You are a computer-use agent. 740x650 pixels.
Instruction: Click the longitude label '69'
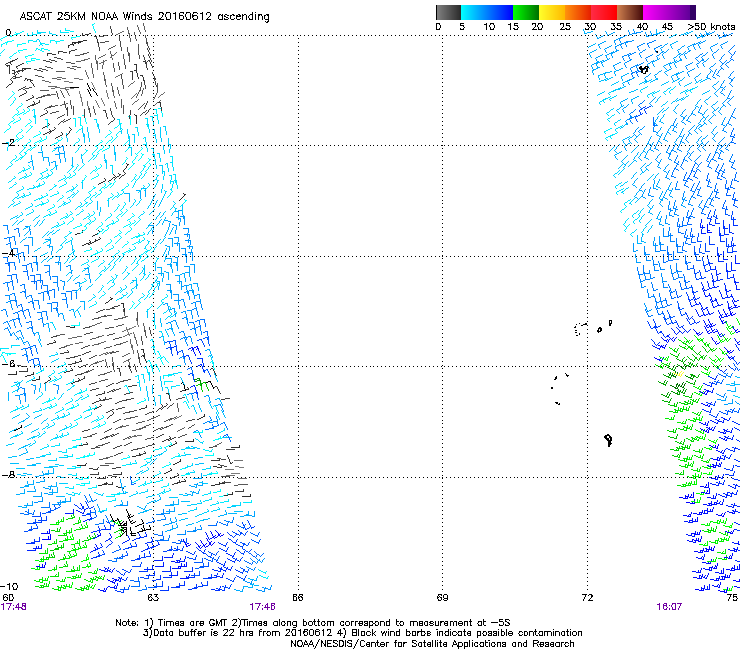pyautogui.click(x=442, y=598)
